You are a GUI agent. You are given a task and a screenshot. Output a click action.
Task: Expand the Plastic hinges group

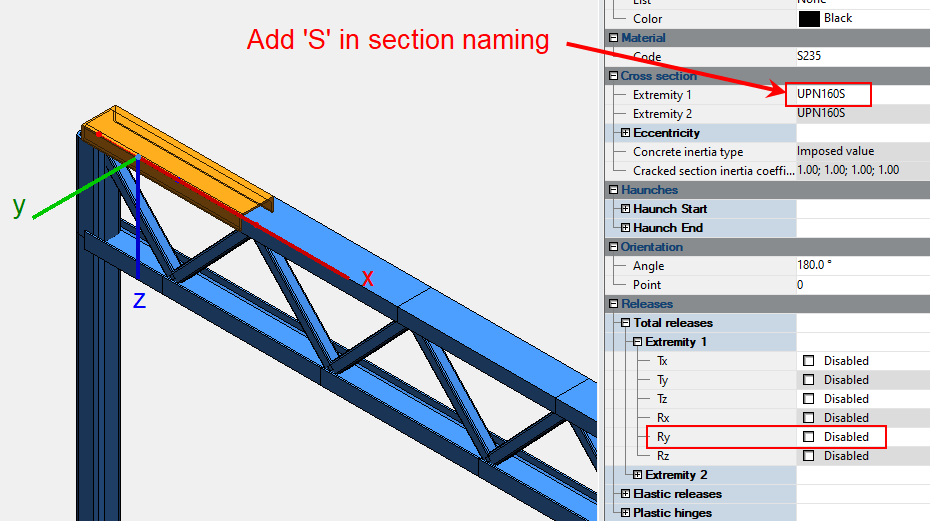click(626, 513)
